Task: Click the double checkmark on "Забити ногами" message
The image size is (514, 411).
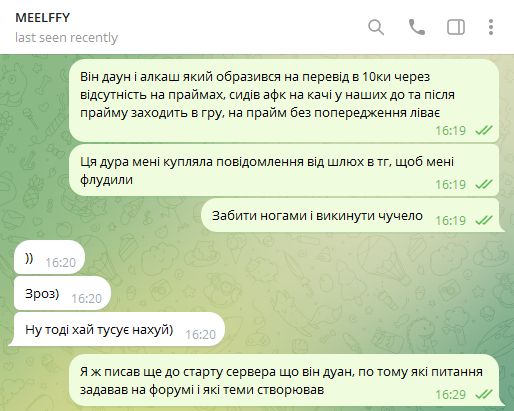Action: click(x=484, y=220)
